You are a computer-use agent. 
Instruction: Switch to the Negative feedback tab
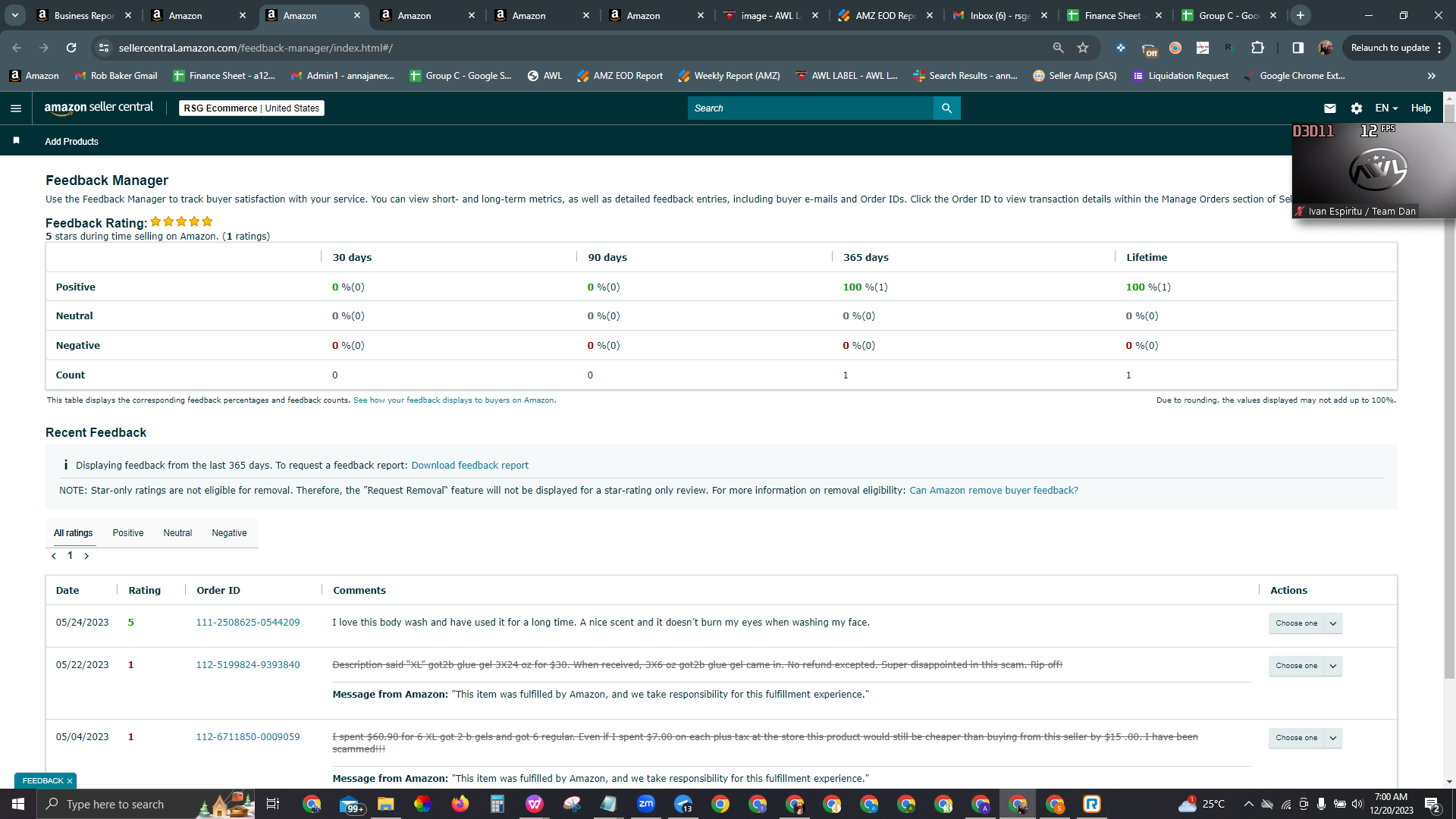coord(229,533)
